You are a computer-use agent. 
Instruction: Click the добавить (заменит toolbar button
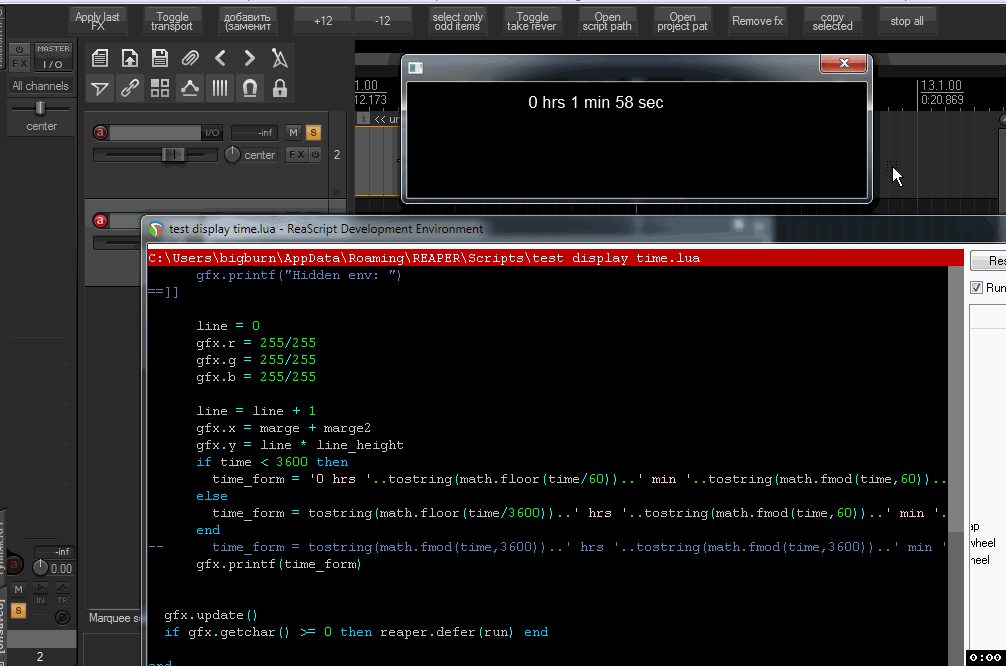click(x=247, y=21)
